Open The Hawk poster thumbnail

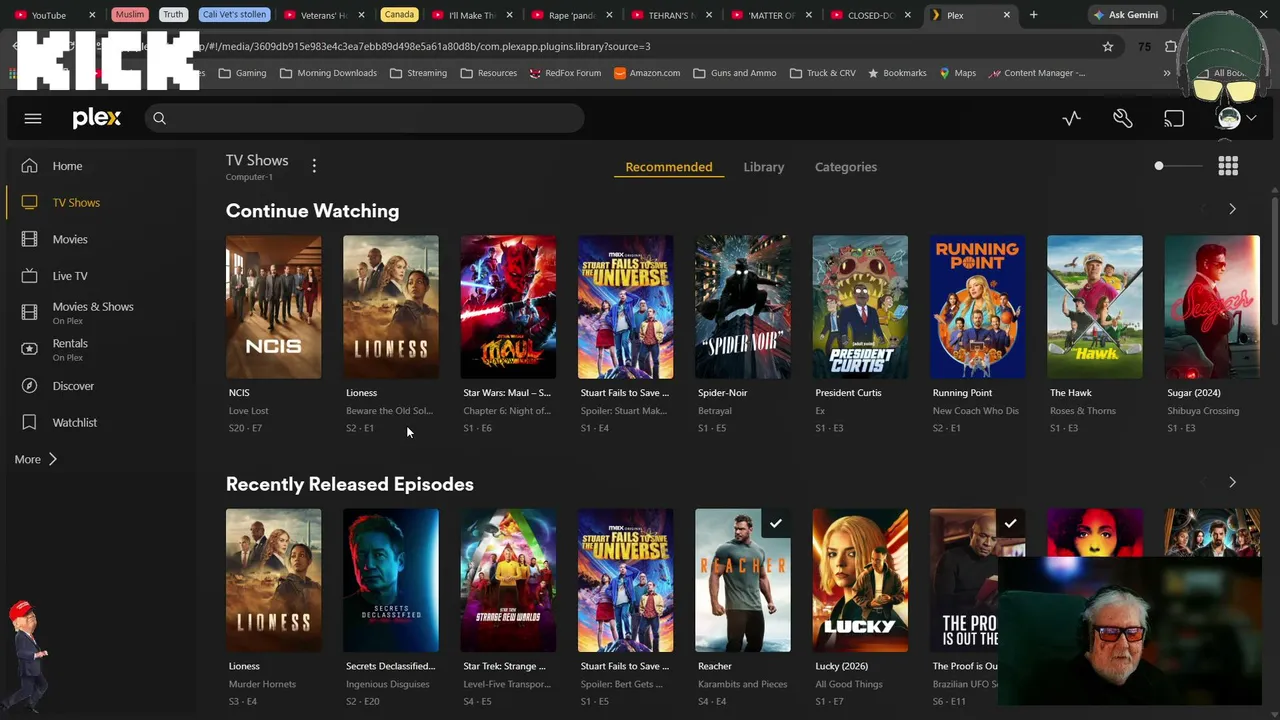[1095, 307]
